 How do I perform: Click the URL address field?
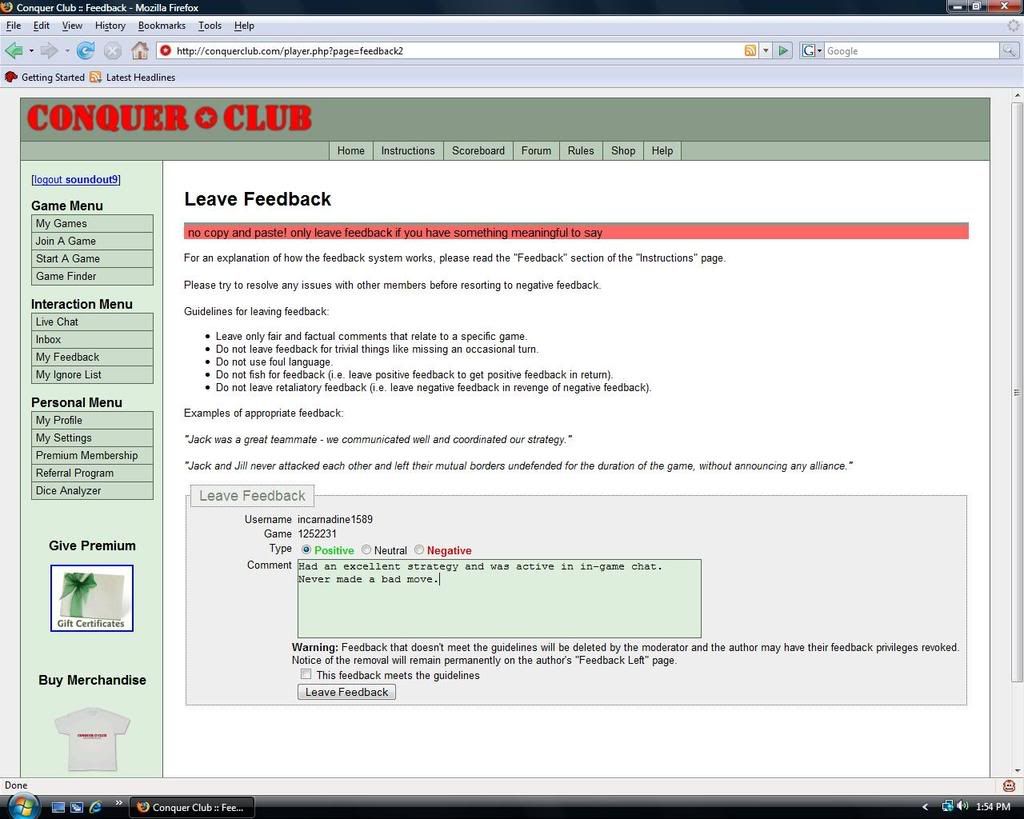coord(457,51)
